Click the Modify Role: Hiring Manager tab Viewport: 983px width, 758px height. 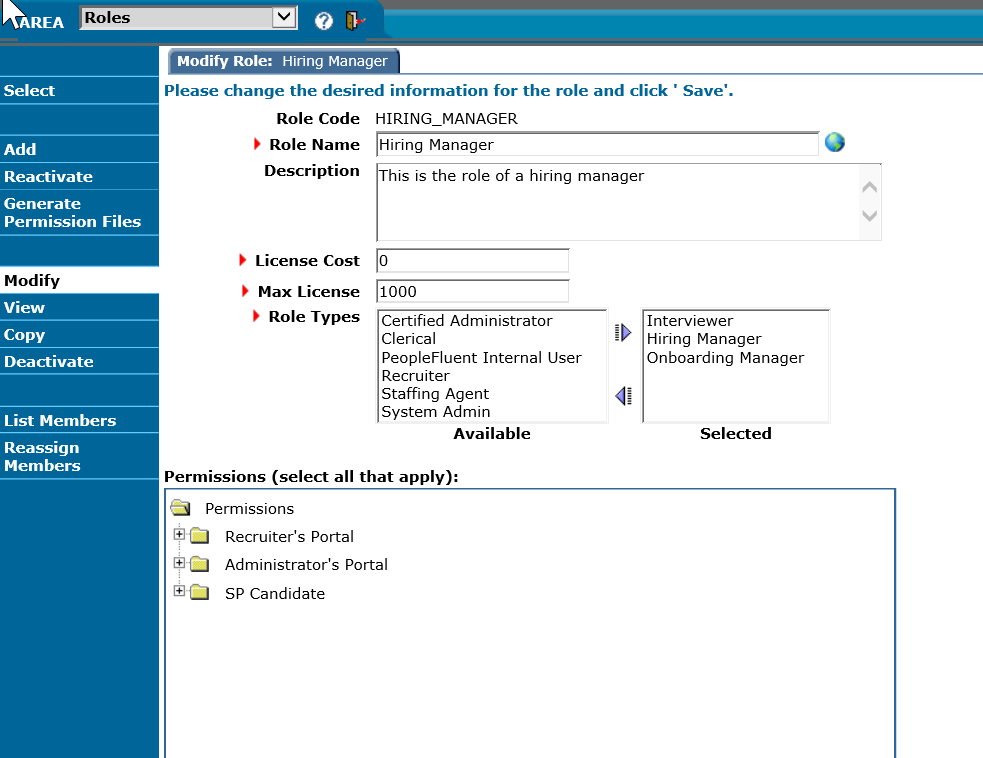(283, 61)
